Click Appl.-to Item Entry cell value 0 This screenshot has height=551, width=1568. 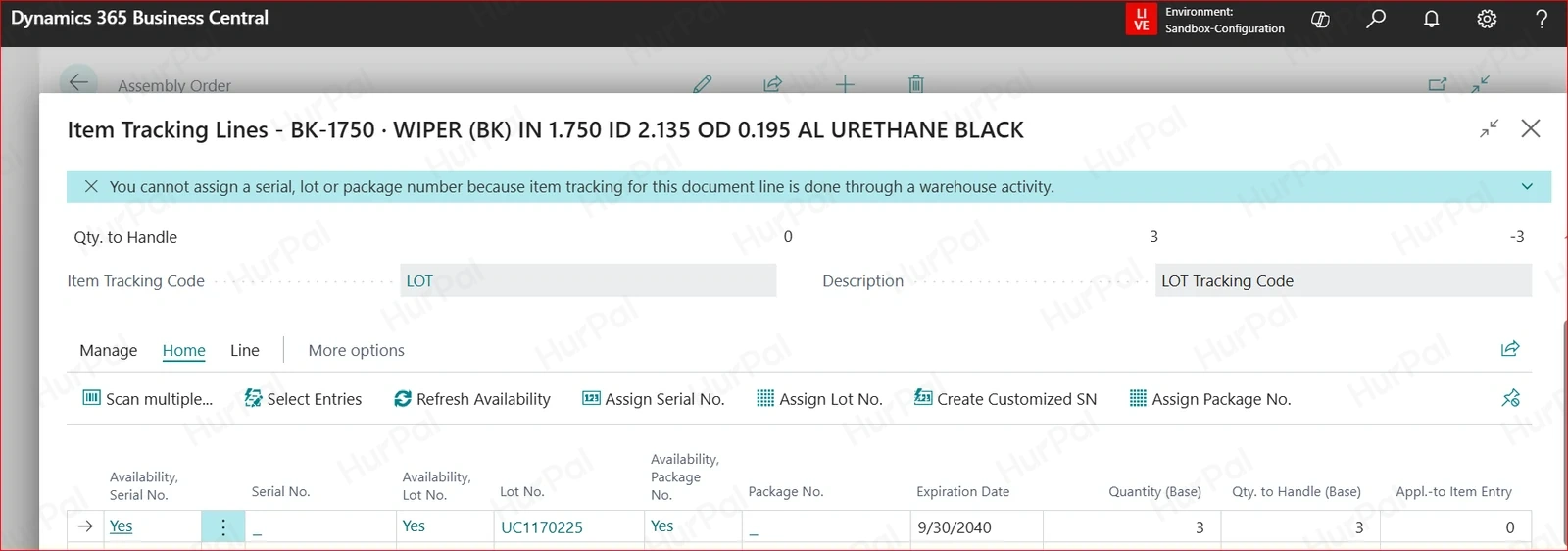[x=1455, y=527]
